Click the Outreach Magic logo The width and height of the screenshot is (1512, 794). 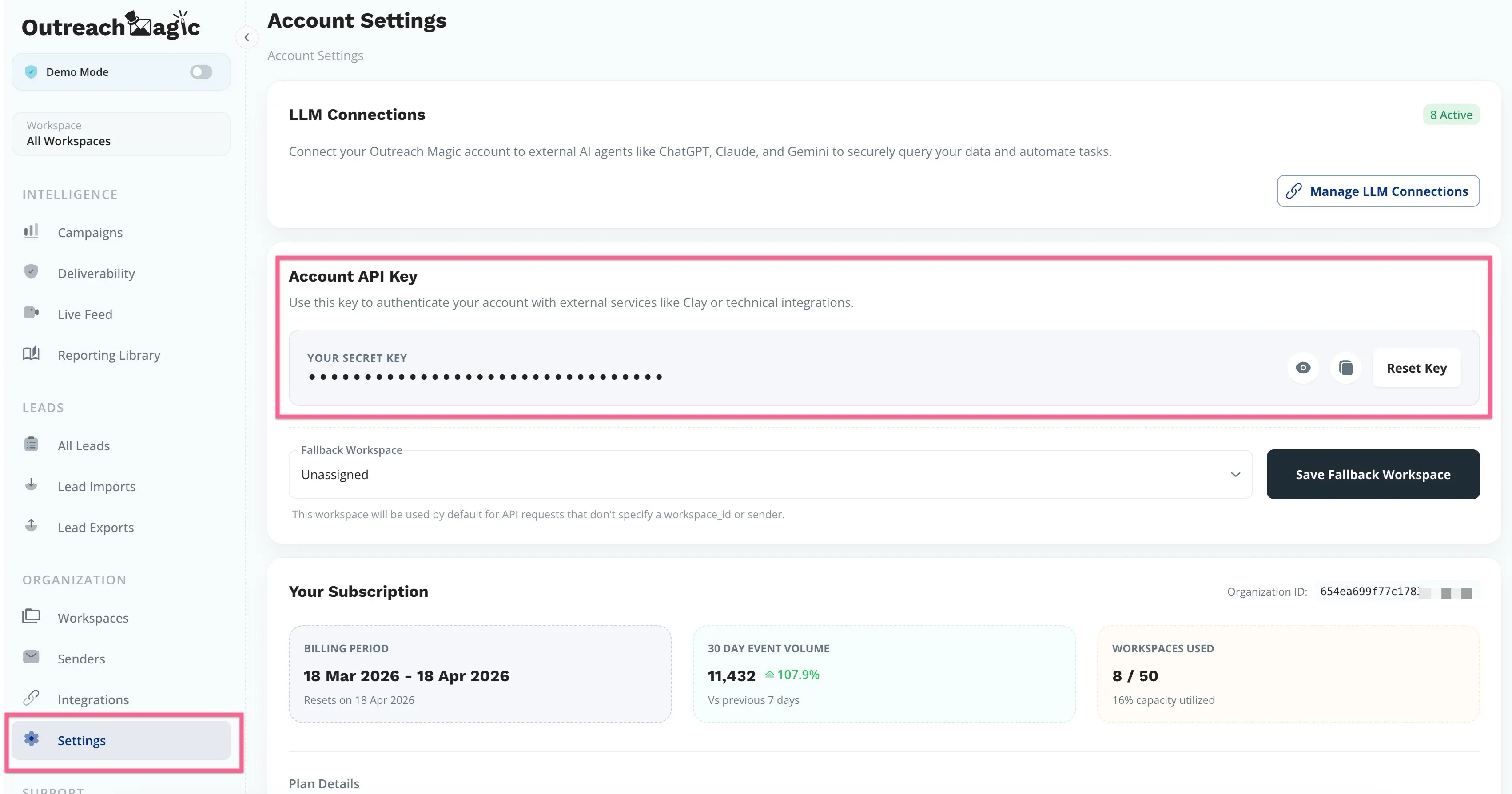(x=111, y=25)
